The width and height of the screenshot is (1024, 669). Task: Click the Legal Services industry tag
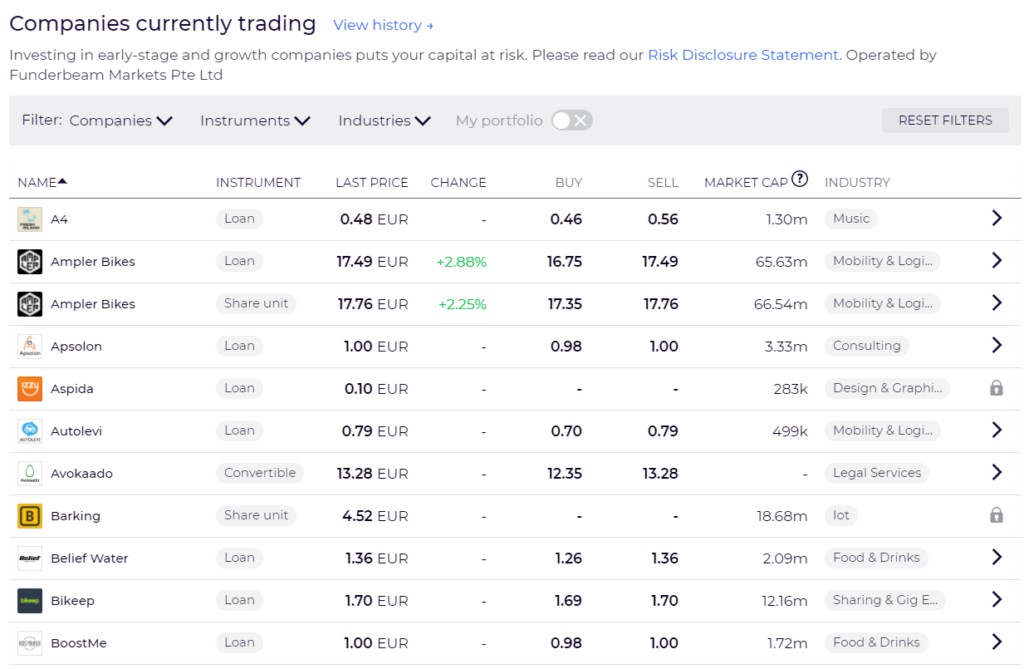click(x=876, y=473)
